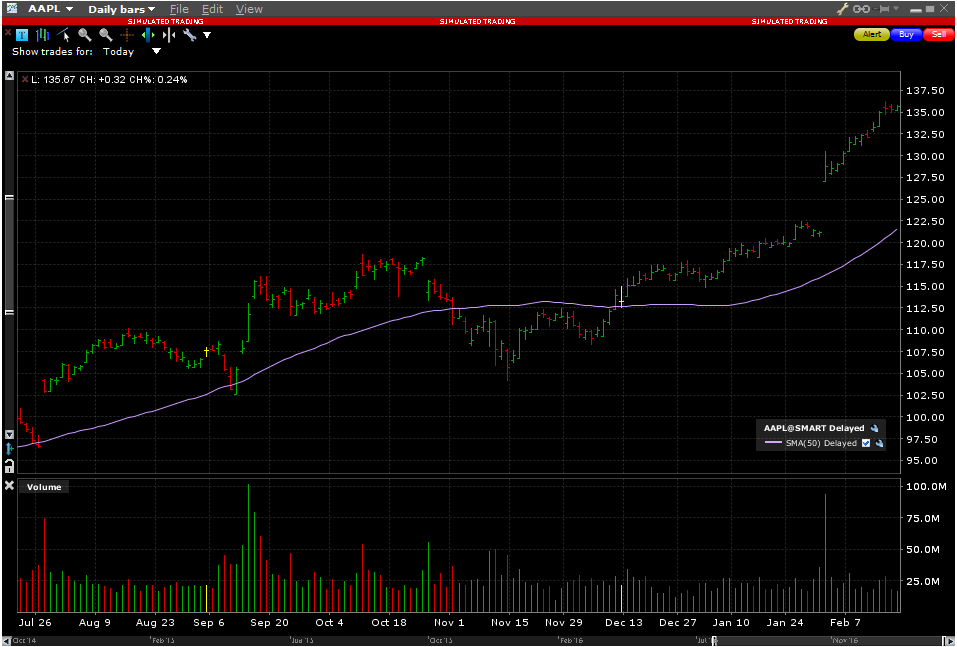Edit SMA(50) settings wrench icon

coord(879,444)
